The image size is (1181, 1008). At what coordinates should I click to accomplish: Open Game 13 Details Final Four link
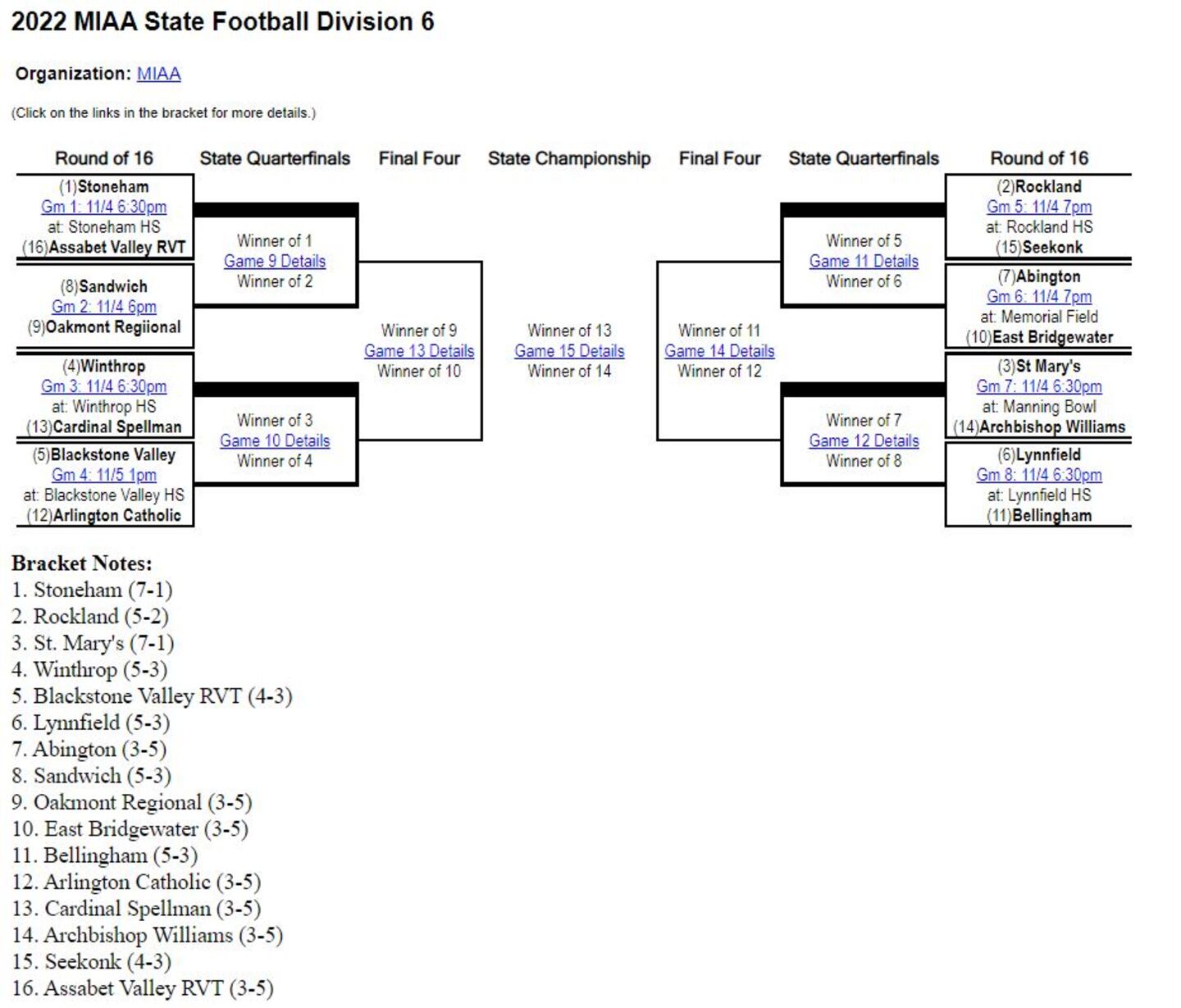coord(419,351)
